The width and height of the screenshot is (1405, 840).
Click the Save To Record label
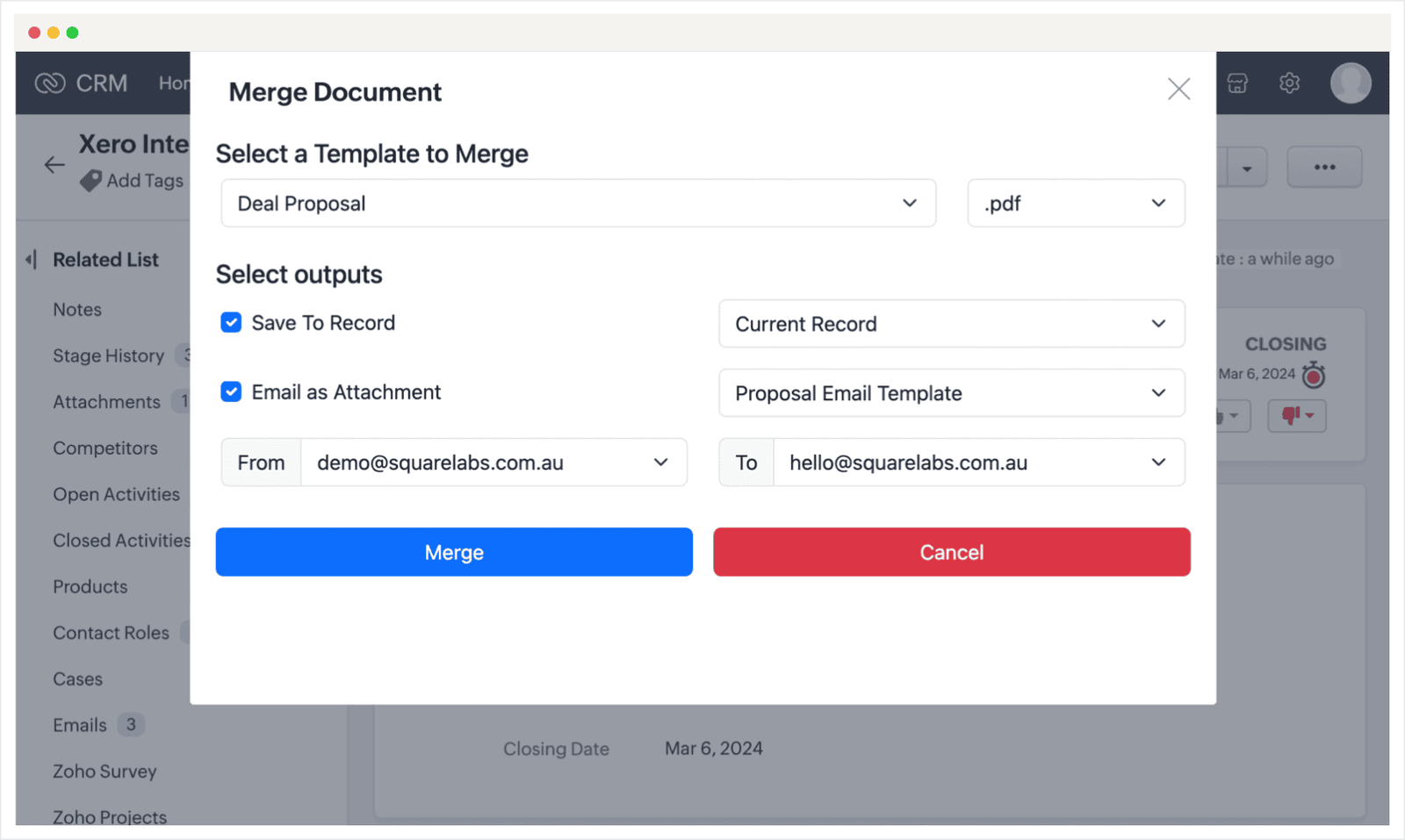tap(323, 323)
